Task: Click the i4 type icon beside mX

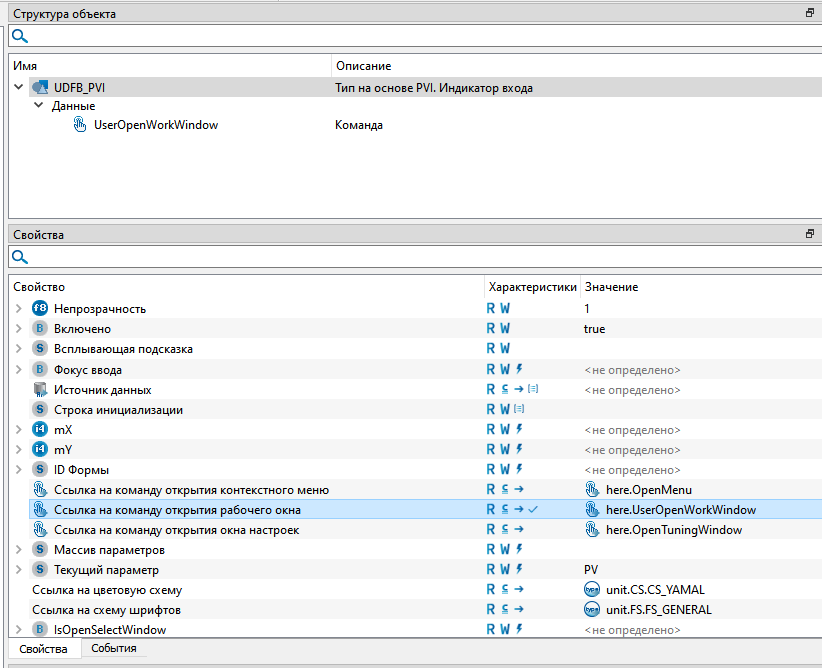Action: point(40,429)
